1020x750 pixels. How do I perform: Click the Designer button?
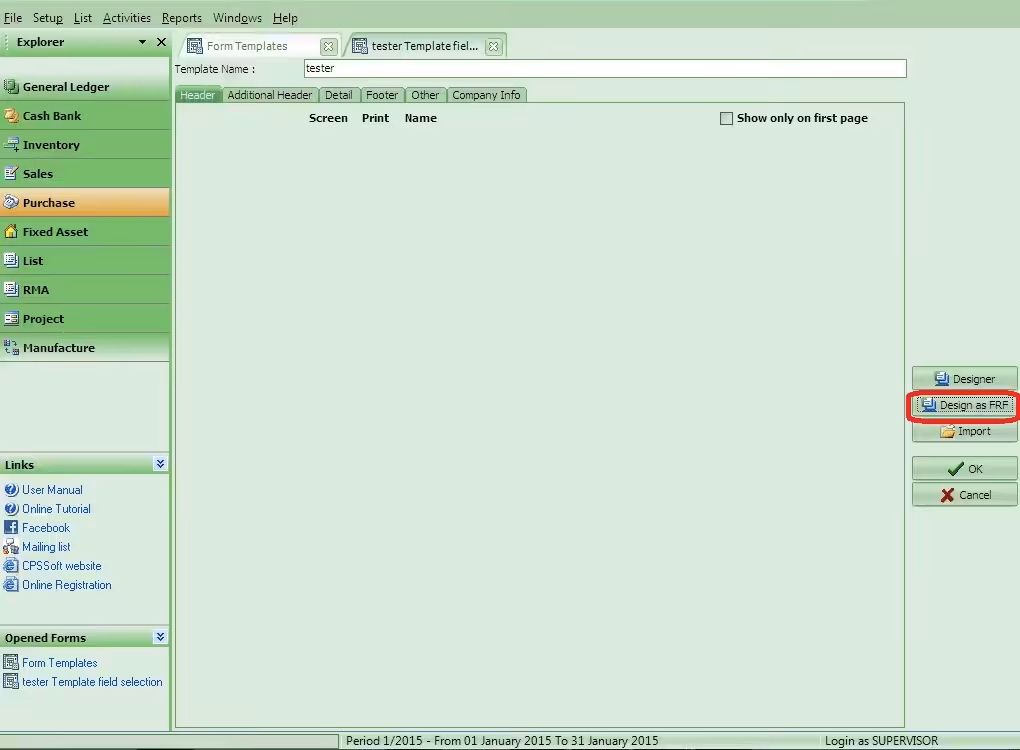tap(964, 379)
